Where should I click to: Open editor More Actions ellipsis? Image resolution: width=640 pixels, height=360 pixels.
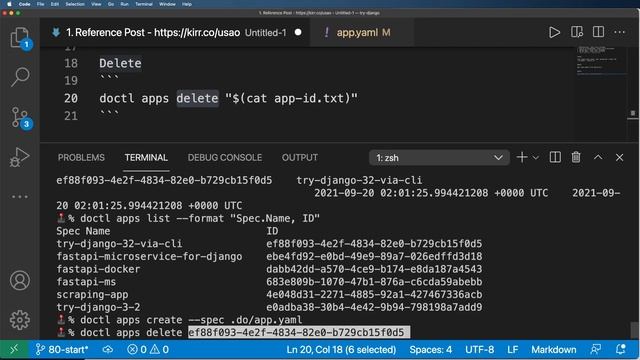(x=620, y=32)
